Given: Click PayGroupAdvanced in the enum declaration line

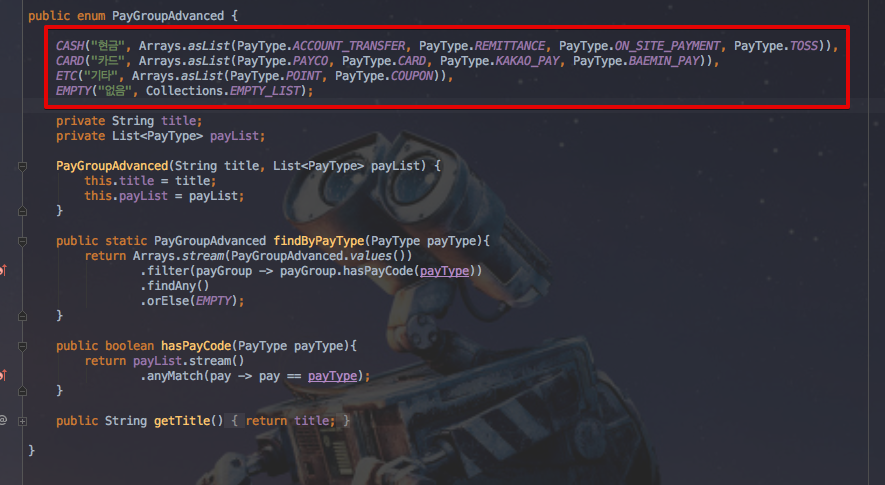Looking at the screenshot, I should [x=168, y=16].
